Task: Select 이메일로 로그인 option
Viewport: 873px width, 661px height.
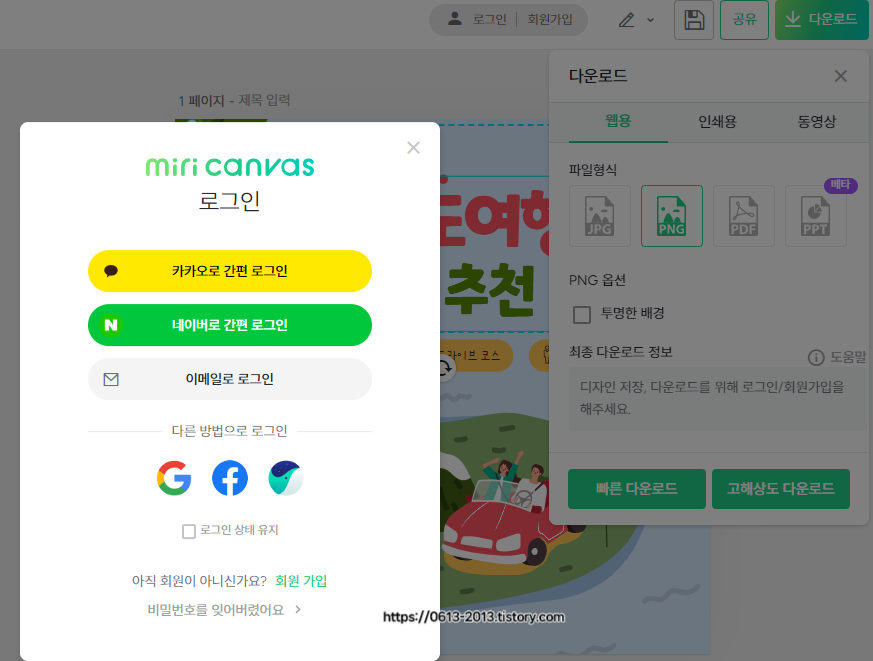Action: click(x=229, y=379)
